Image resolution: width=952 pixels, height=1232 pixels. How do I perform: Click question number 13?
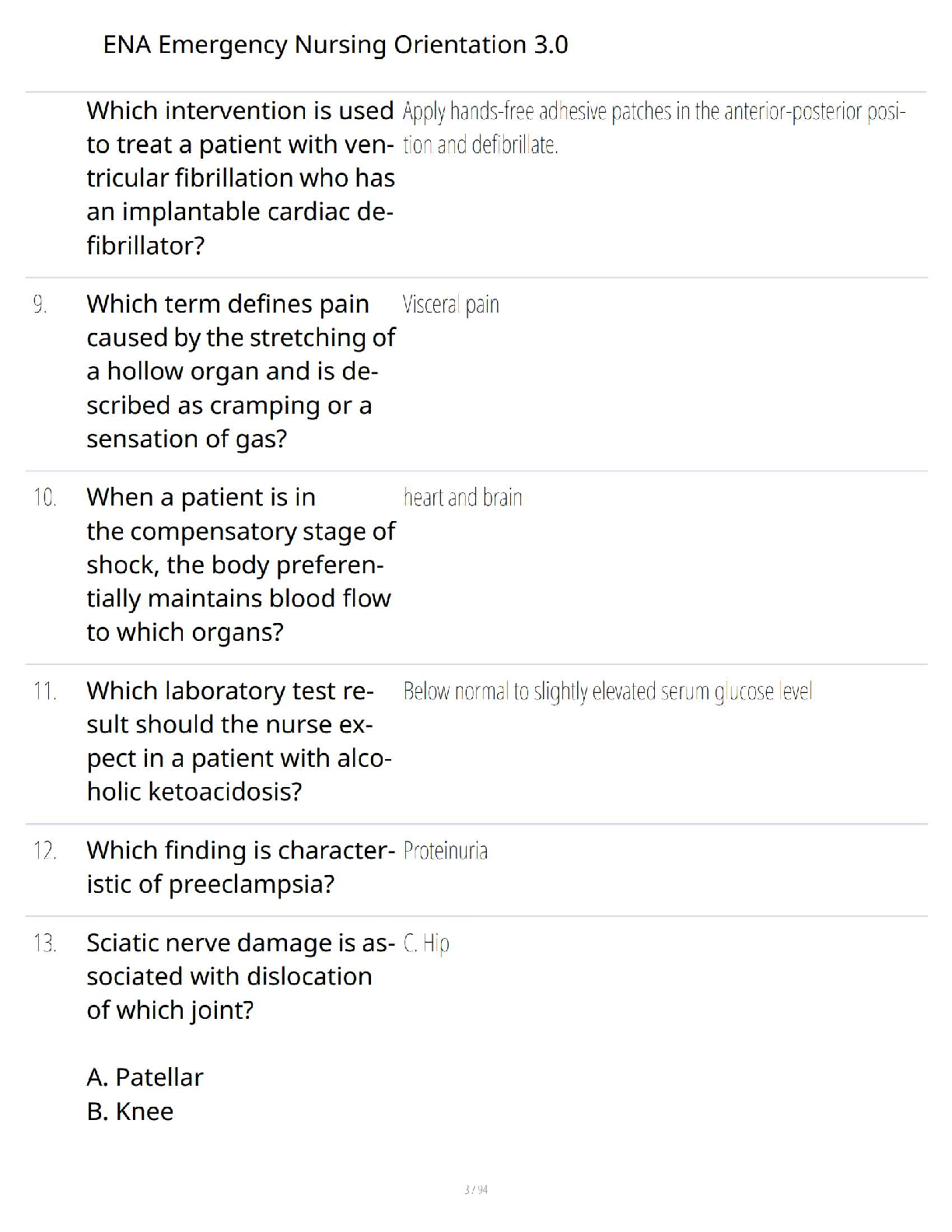[x=44, y=943]
